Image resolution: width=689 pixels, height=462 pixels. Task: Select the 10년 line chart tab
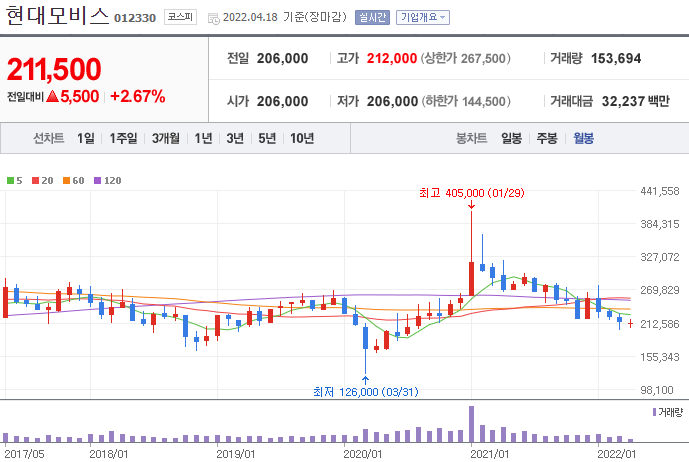coord(302,138)
